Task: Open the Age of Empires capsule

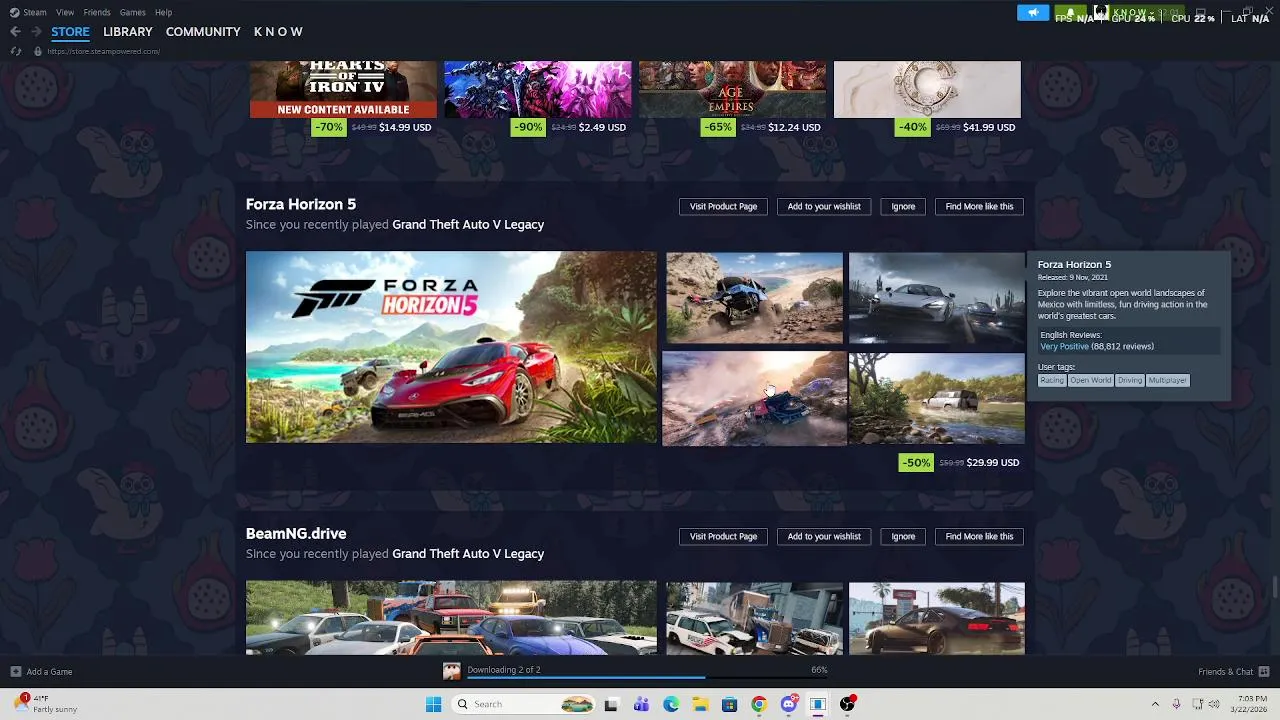Action: 733,89
